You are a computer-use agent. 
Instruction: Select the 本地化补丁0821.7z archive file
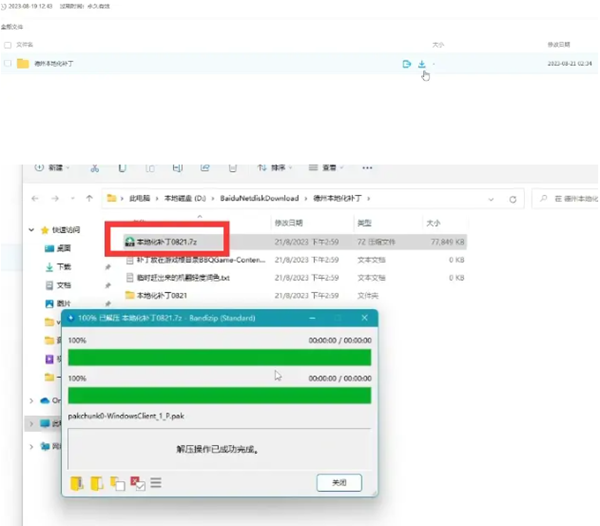coord(167,242)
